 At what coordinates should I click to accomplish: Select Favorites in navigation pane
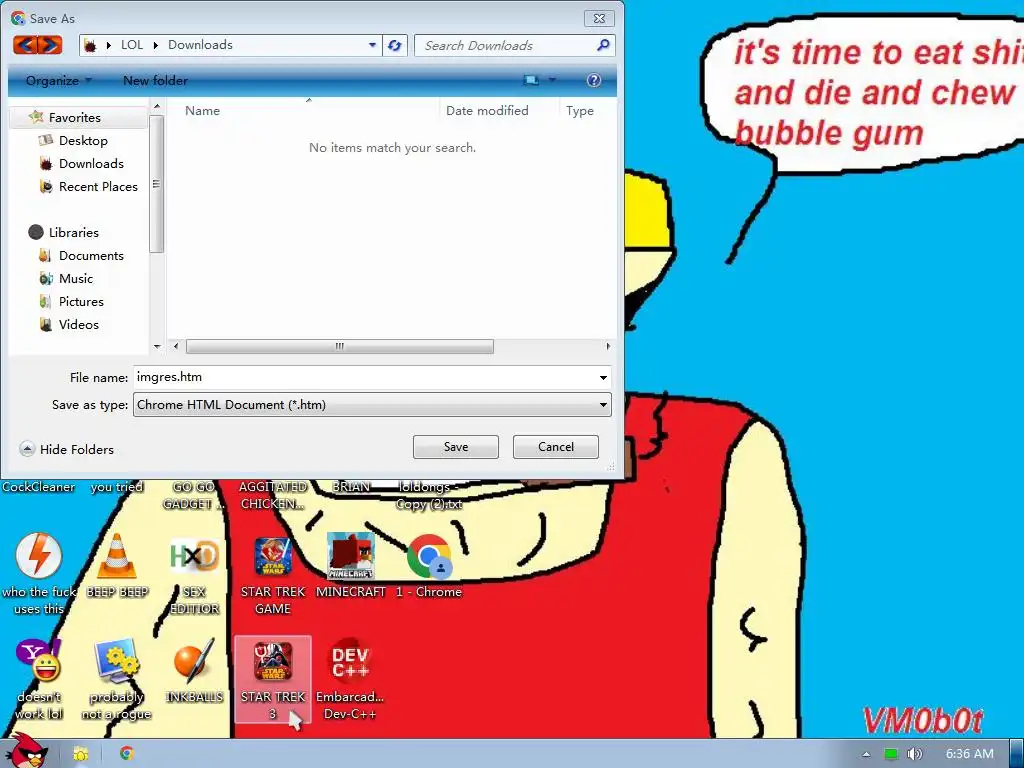74,118
